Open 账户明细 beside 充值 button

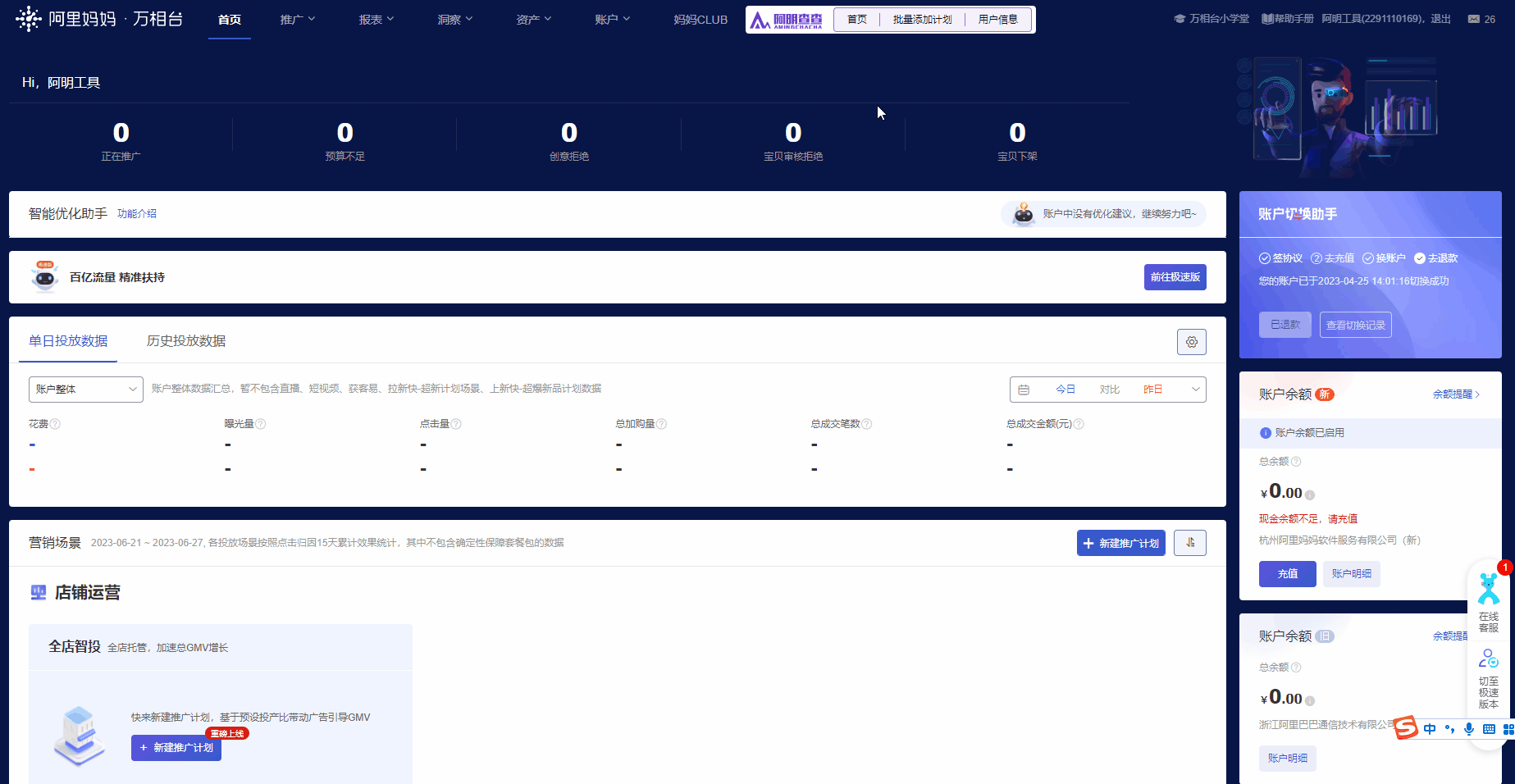1352,574
